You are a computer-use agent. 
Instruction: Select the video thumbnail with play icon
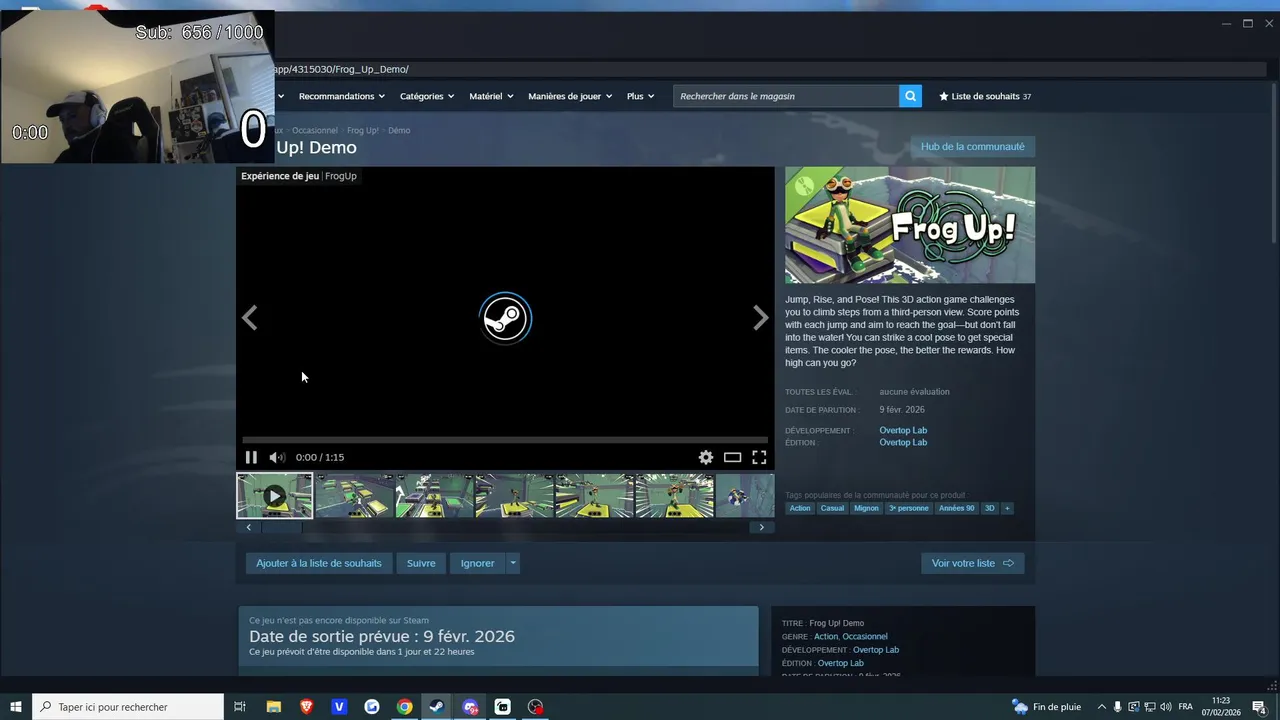click(274, 496)
